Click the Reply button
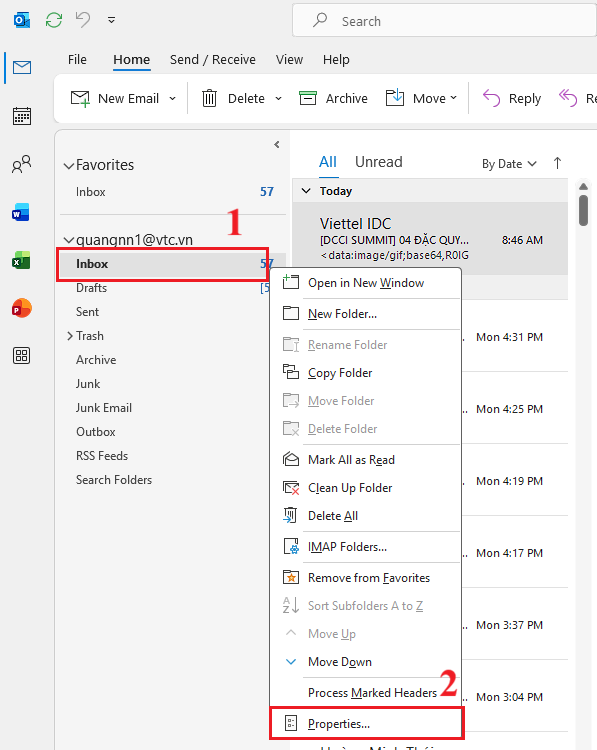597x750 pixels. click(x=511, y=98)
